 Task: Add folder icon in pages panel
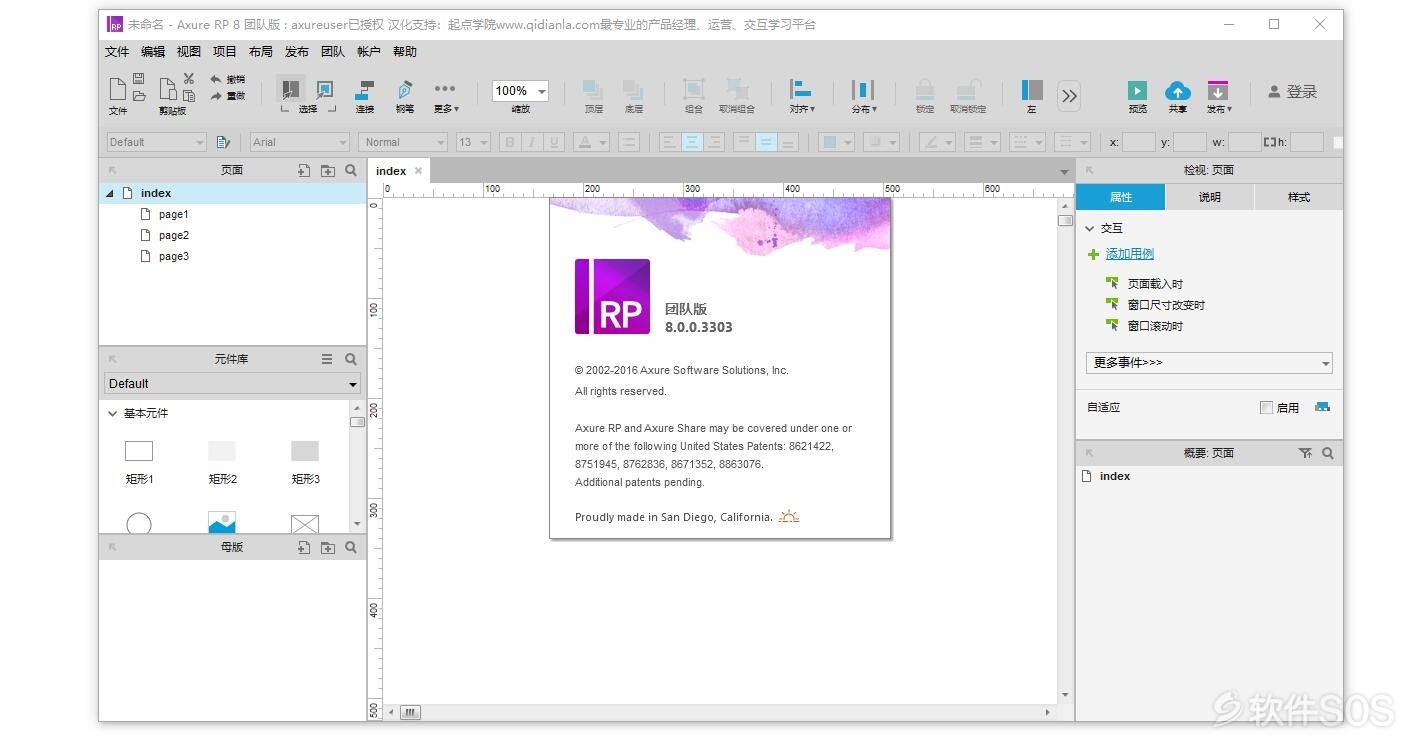coord(327,170)
